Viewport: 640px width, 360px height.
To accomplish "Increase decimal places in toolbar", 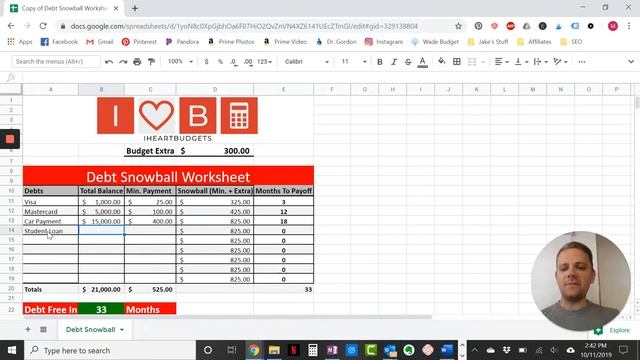I will (x=248, y=62).
